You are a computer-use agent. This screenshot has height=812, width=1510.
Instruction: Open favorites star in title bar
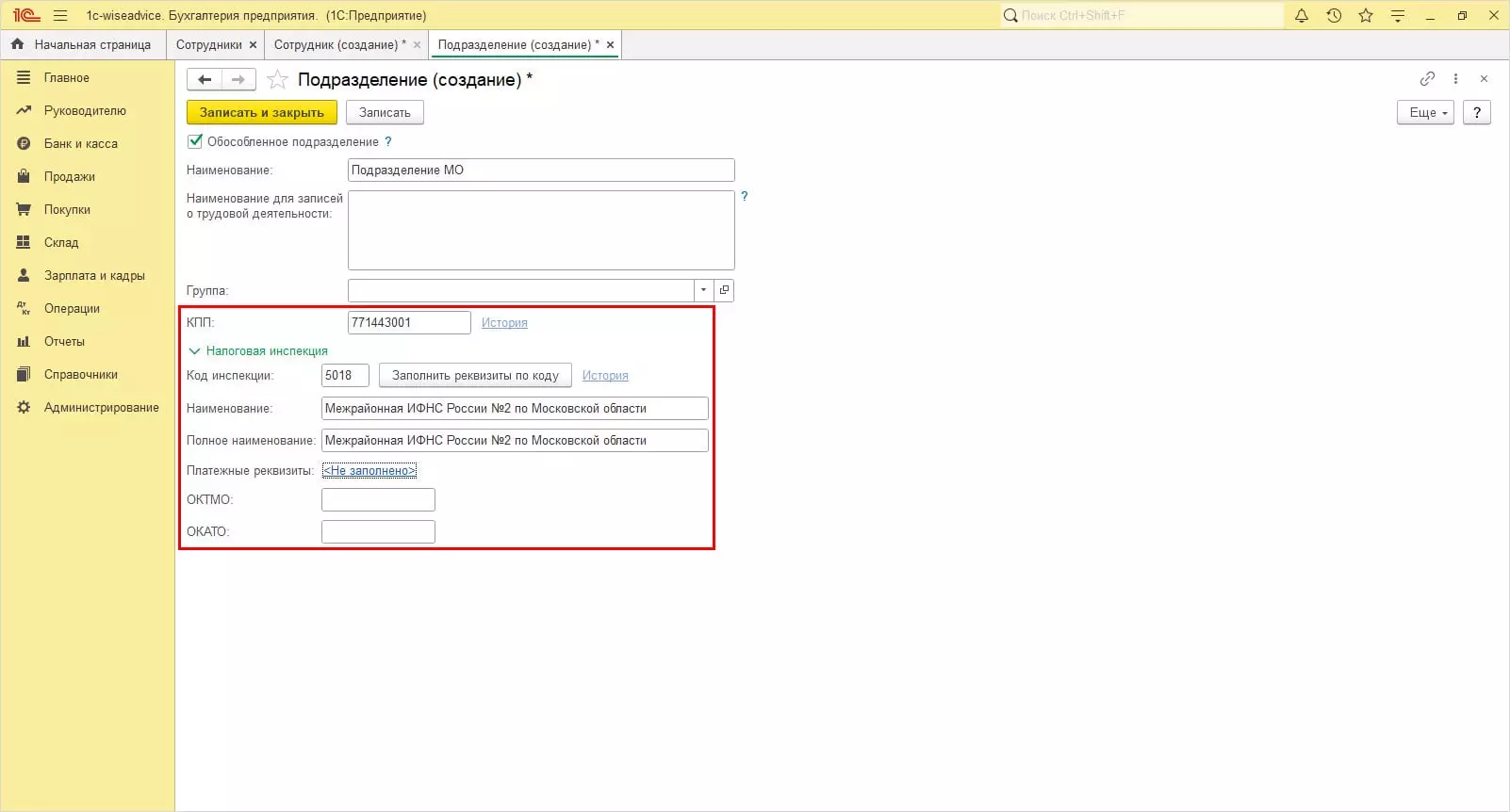(x=1366, y=15)
